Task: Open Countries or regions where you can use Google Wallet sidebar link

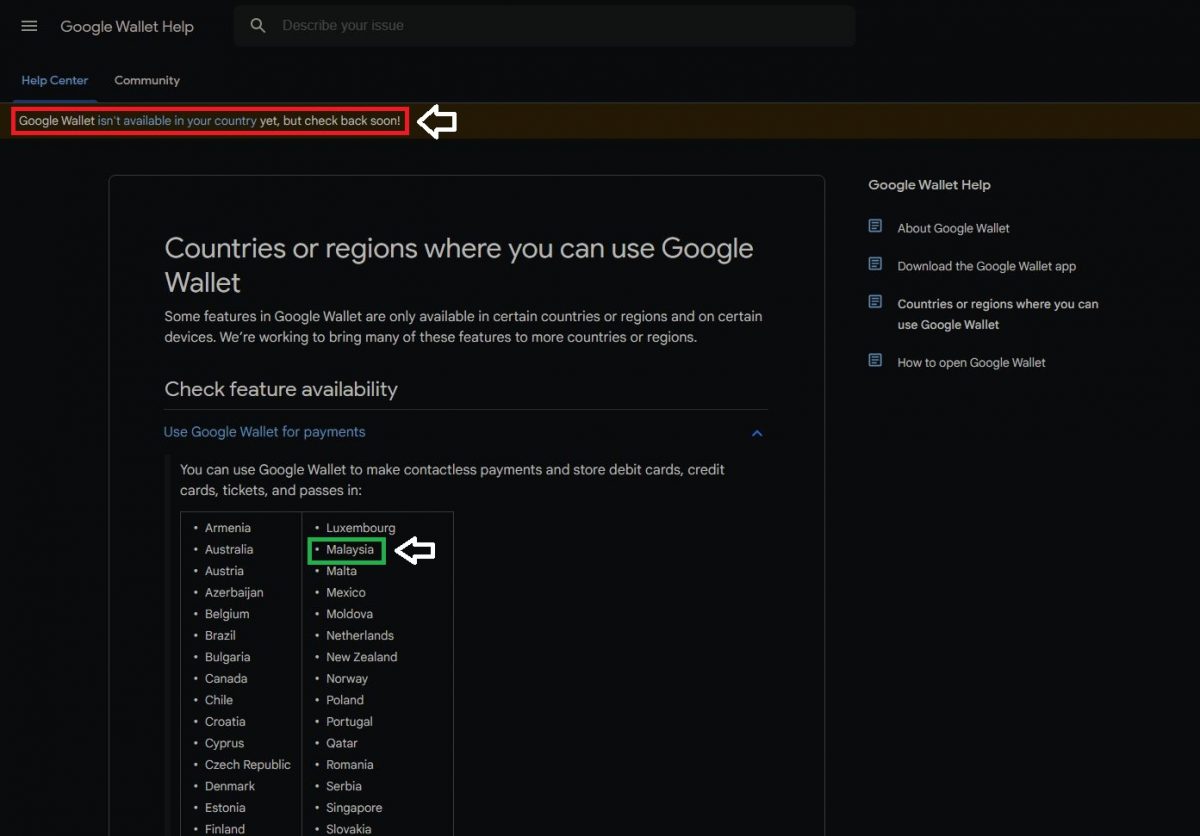Action: (x=997, y=314)
